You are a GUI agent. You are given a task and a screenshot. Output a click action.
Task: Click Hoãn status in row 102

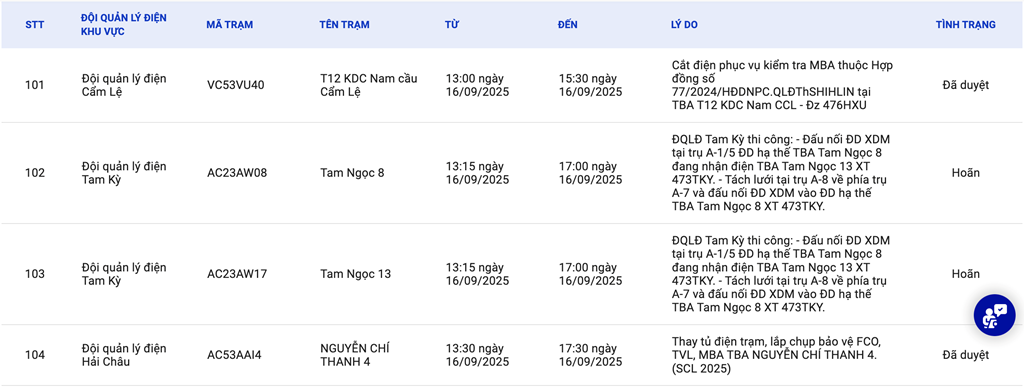pyautogui.click(x=965, y=173)
